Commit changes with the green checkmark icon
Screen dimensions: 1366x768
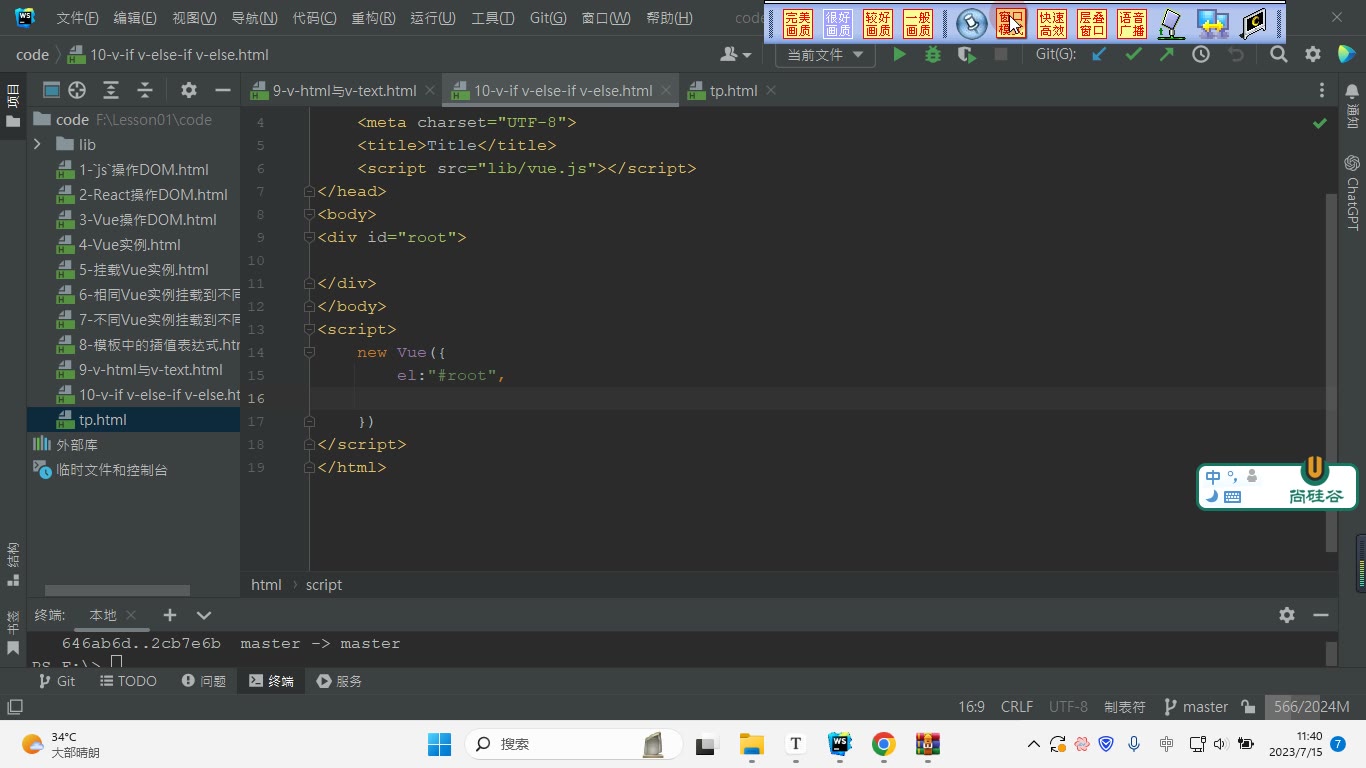[x=1133, y=55]
